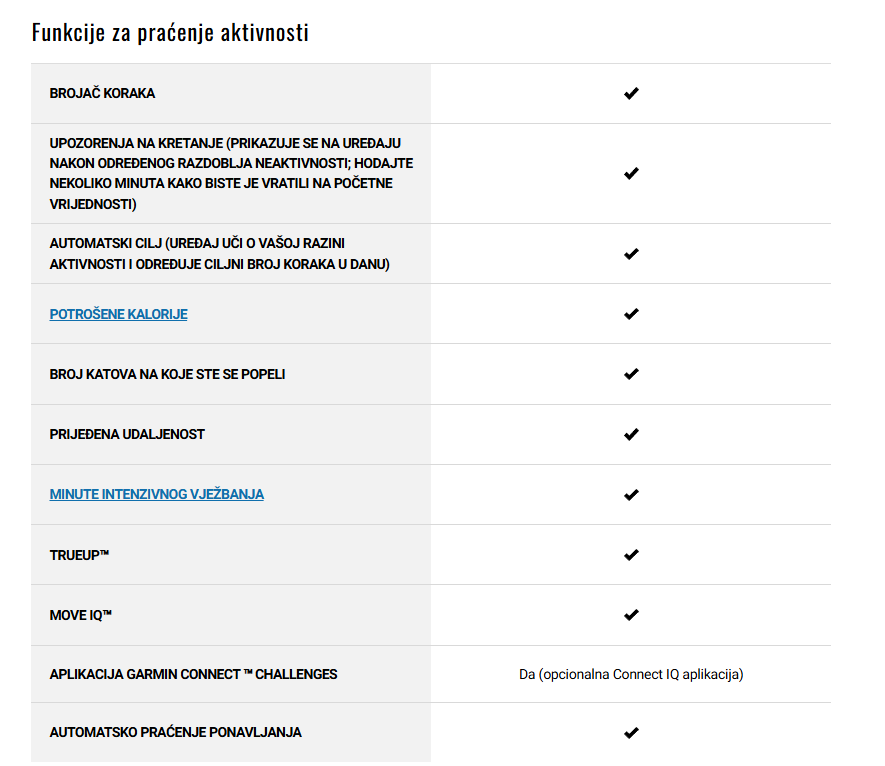885x766 pixels.
Task: Select Aplikacija Garmin Connect Challenges label
Action: pos(193,674)
